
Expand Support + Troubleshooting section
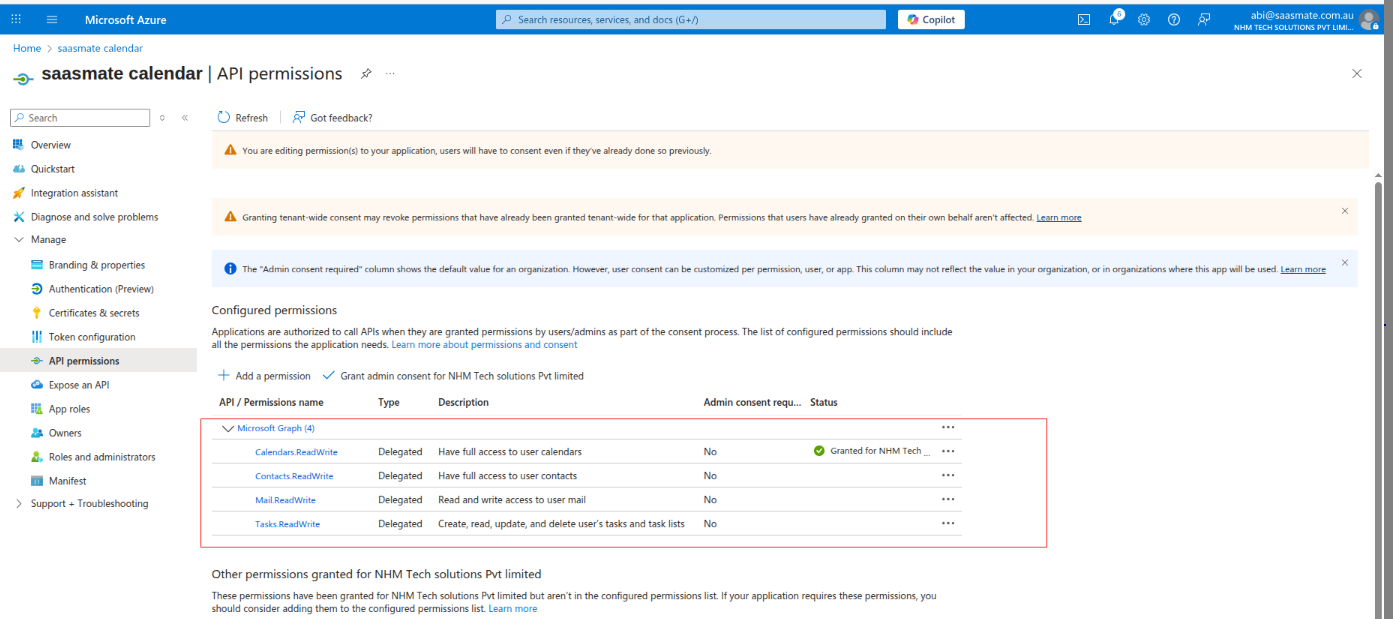(19, 504)
